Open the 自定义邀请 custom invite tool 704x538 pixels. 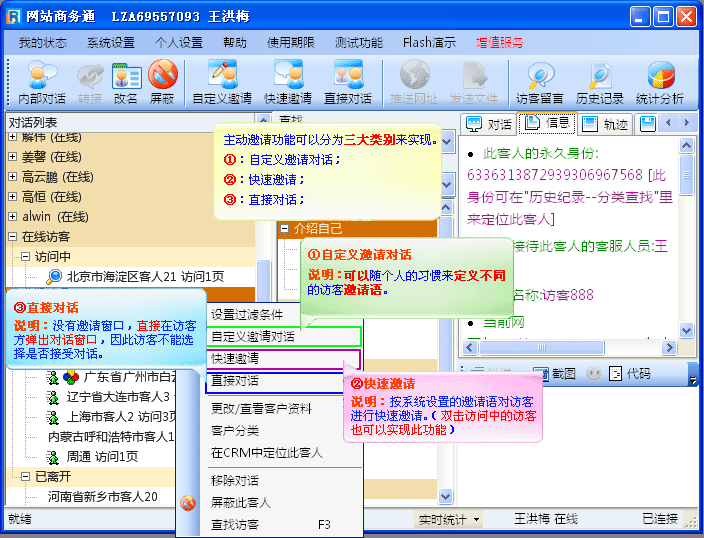[x=222, y=82]
